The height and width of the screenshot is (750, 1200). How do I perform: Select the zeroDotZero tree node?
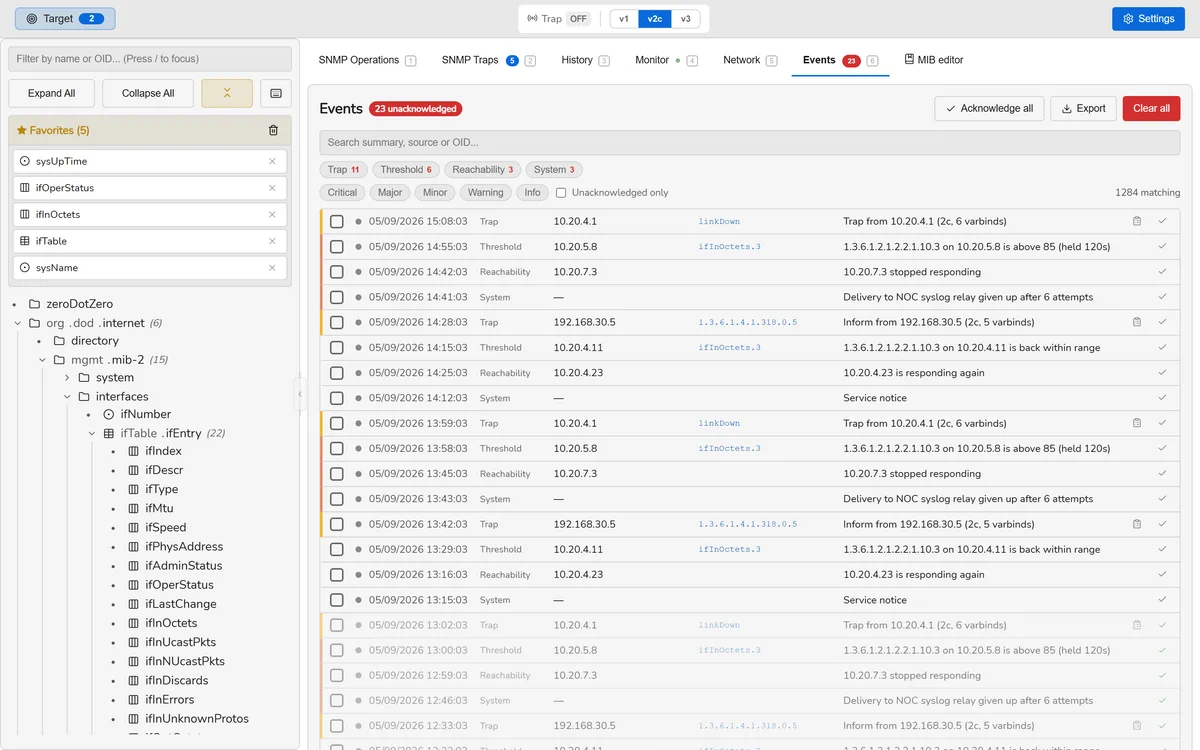79,304
